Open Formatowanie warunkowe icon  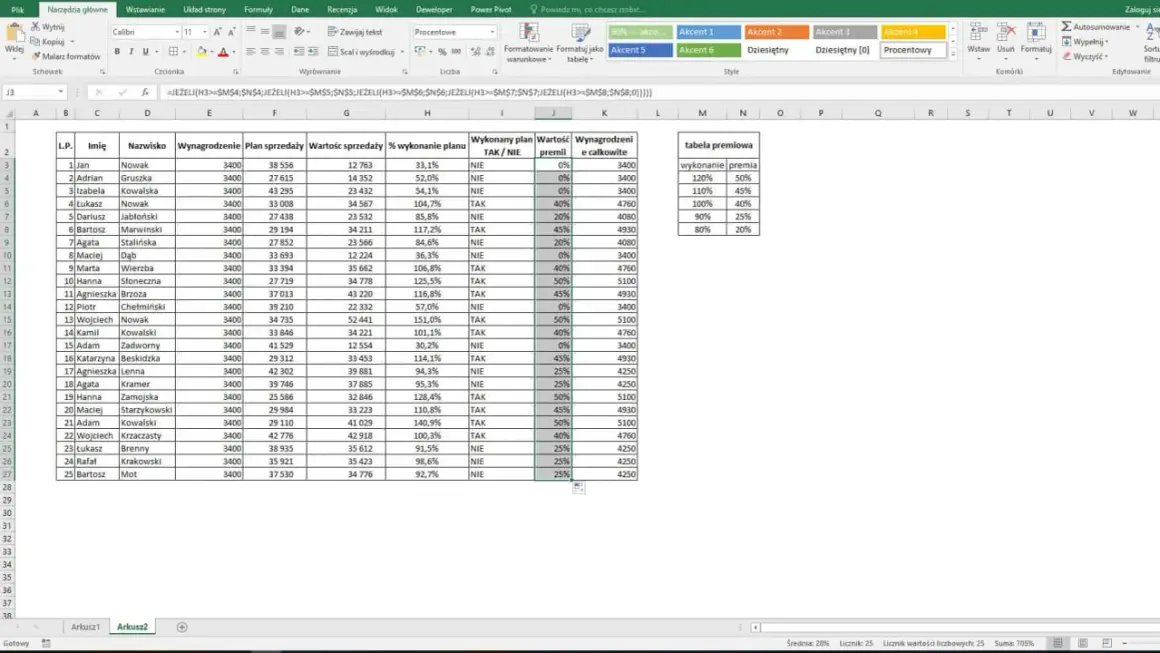pos(528,33)
